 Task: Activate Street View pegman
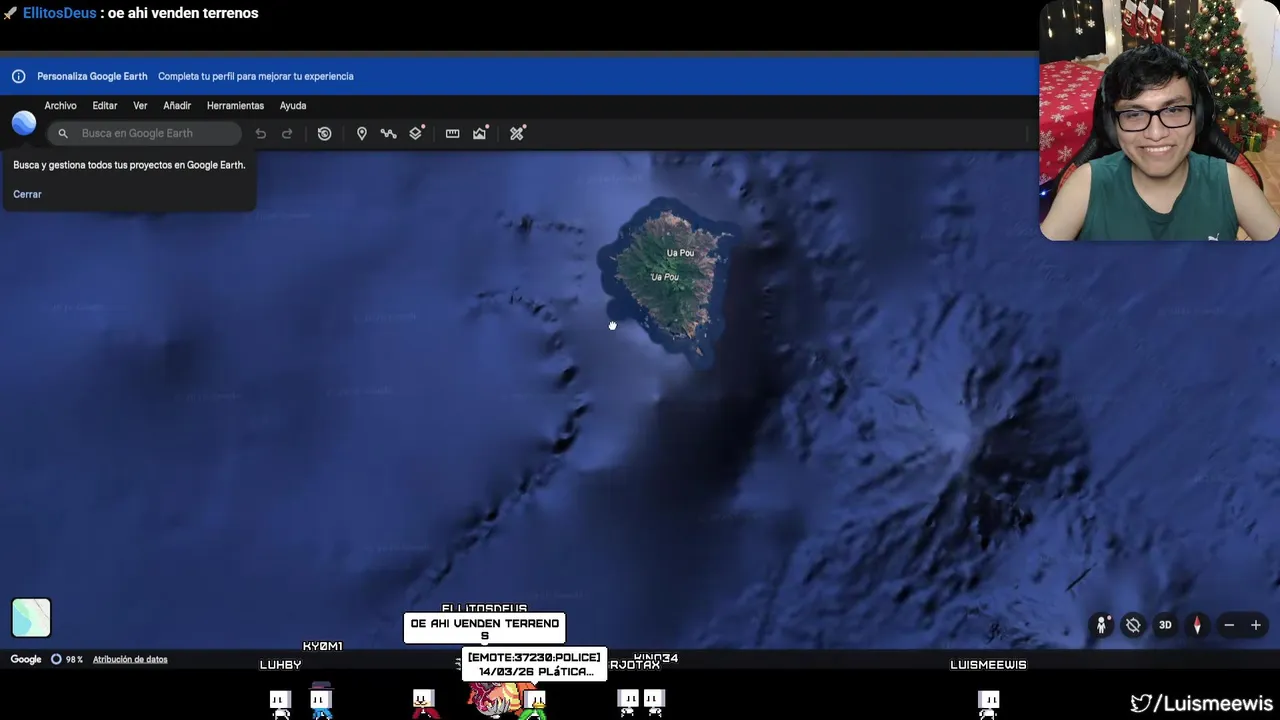(x=1101, y=625)
